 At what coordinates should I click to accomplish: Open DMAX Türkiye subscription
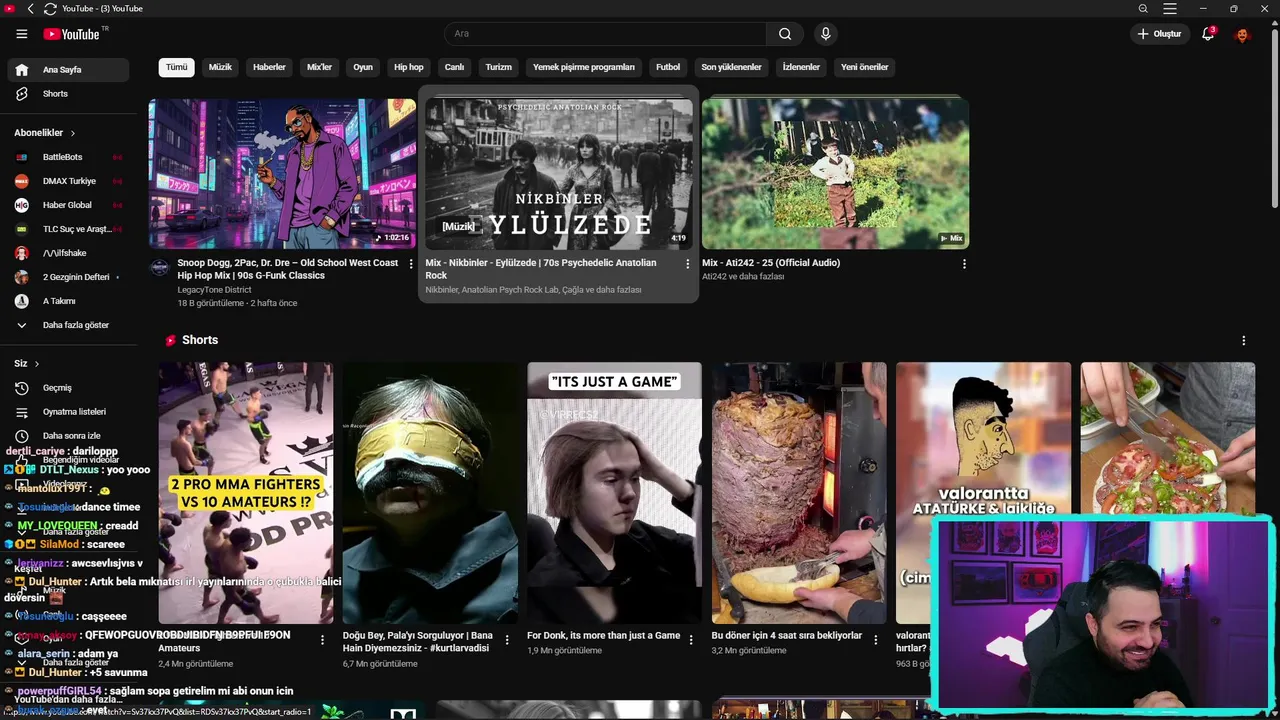(x=69, y=181)
